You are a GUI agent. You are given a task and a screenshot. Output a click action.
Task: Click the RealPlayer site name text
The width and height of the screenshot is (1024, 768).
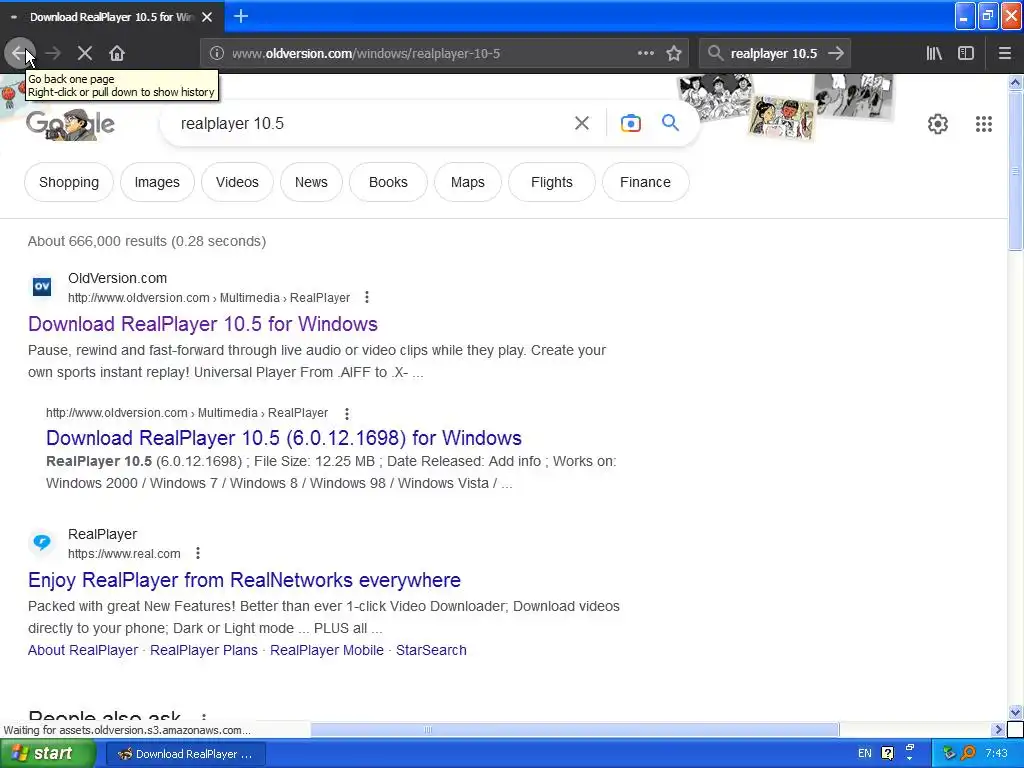[103, 534]
